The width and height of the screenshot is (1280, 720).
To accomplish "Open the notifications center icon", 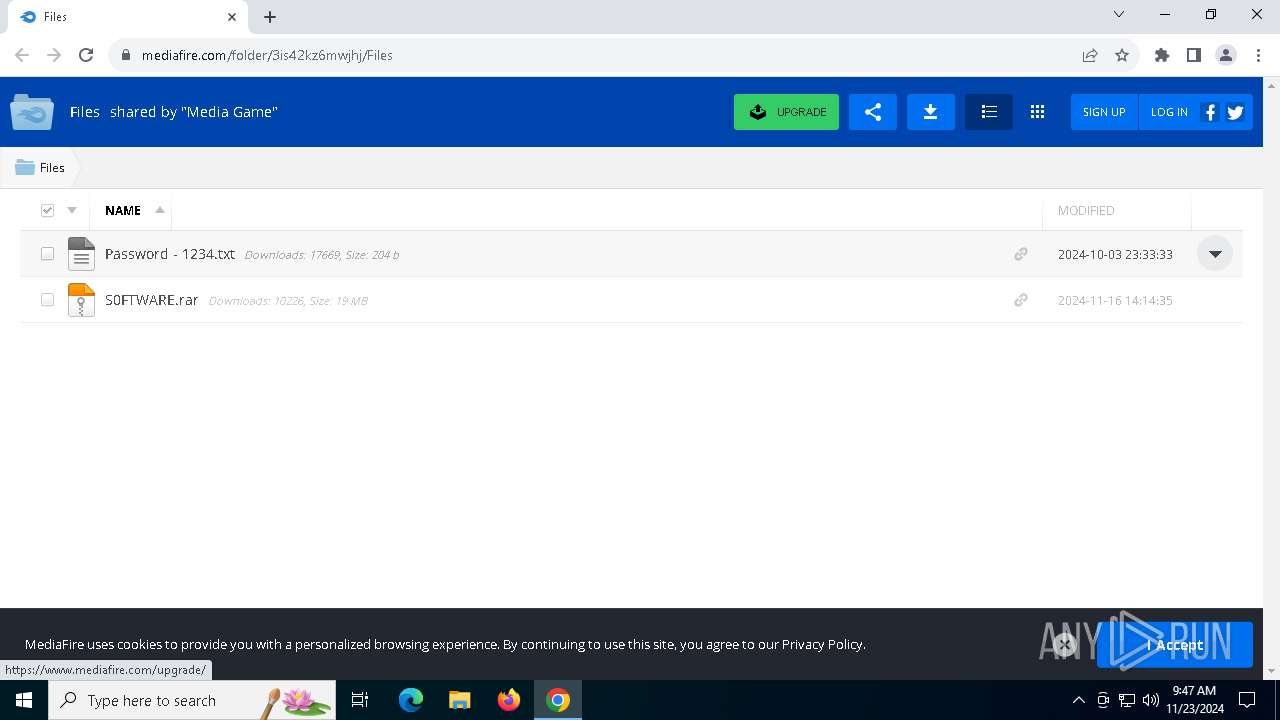I will click(x=1248, y=700).
